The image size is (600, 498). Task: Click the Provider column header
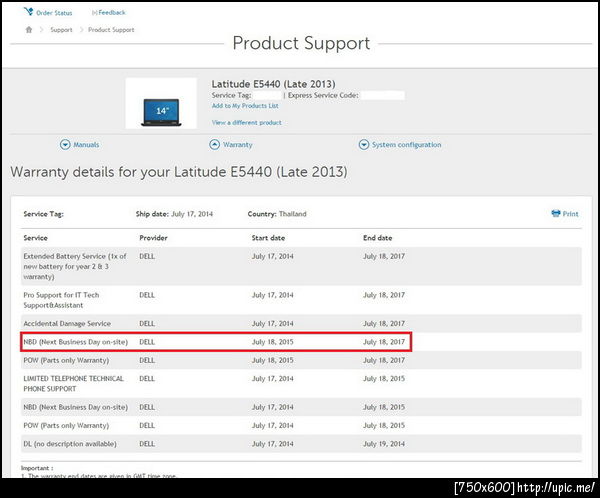pyautogui.click(x=153, y=238)
